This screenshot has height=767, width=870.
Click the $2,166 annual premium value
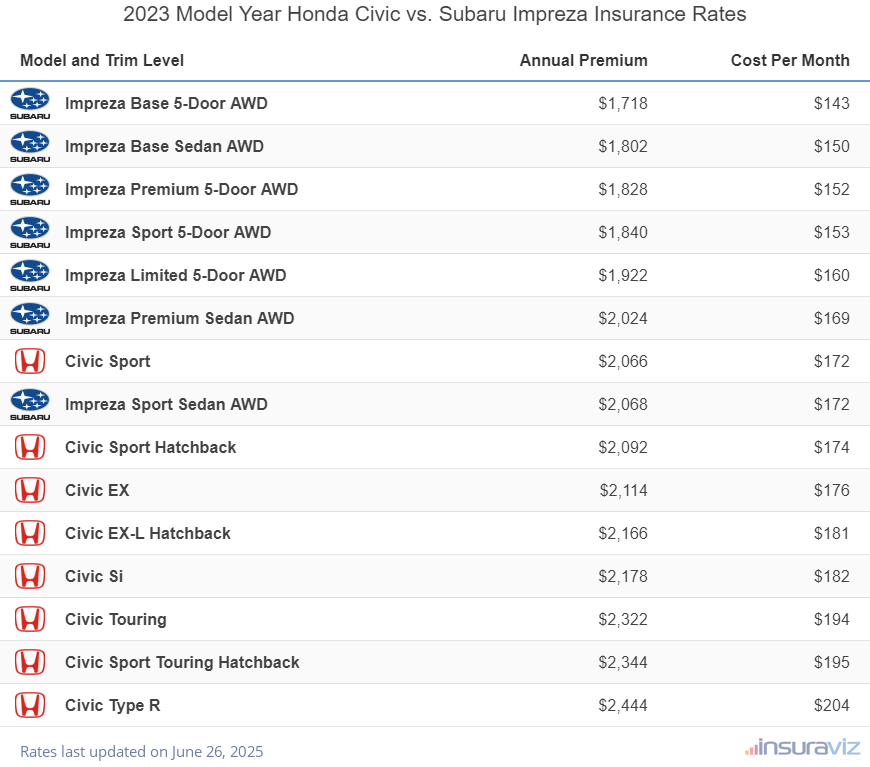tap(623, 533)
